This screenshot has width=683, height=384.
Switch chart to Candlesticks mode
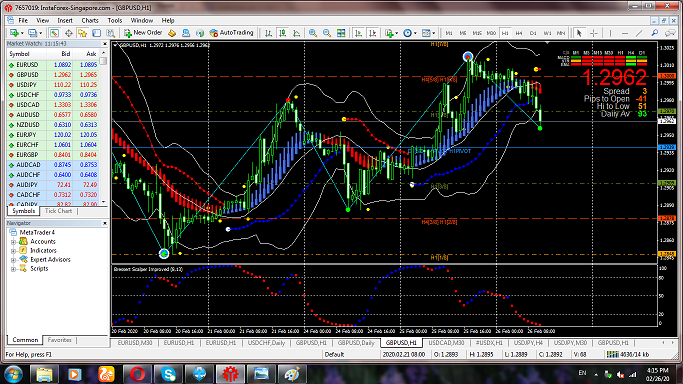[282, 33]
